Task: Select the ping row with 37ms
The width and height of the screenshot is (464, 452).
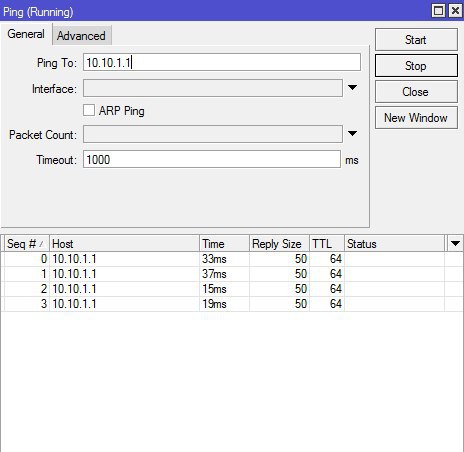Action: click(x=232, y=274)
